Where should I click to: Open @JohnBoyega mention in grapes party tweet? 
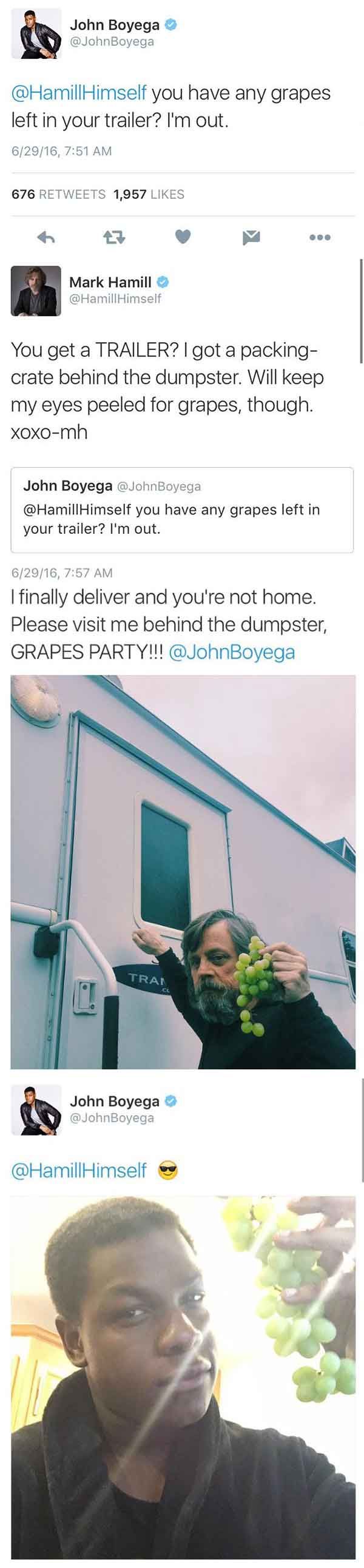pyautogui.click(x=231, y=652)
